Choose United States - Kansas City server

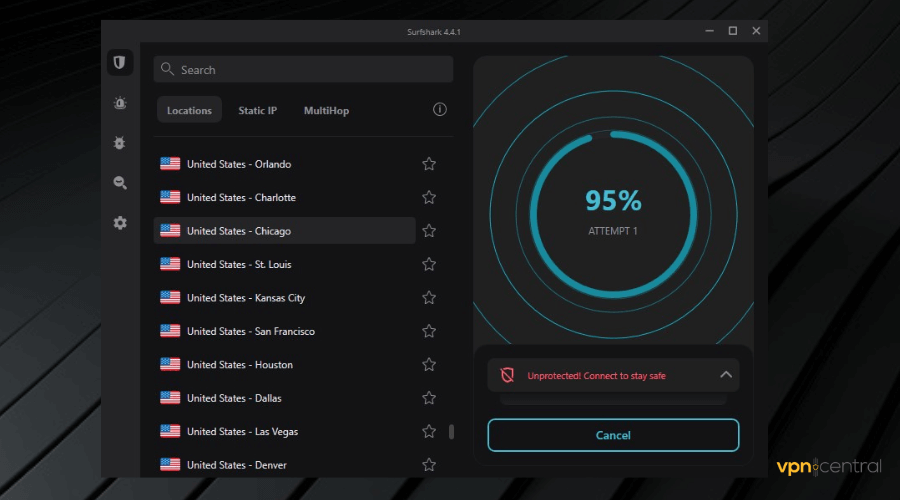246,298
